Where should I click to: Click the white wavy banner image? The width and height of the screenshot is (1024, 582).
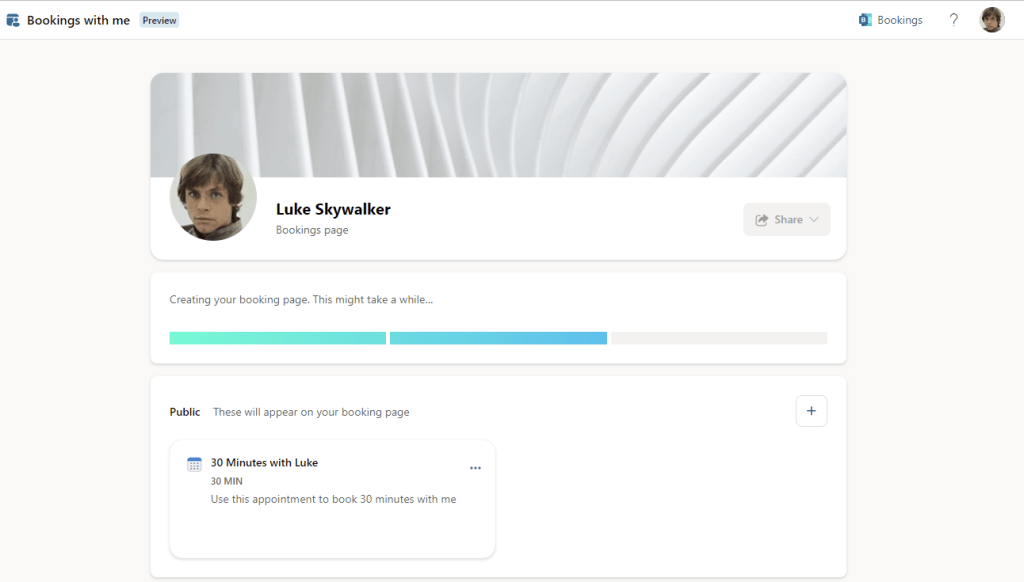click(x=550, y=120)
